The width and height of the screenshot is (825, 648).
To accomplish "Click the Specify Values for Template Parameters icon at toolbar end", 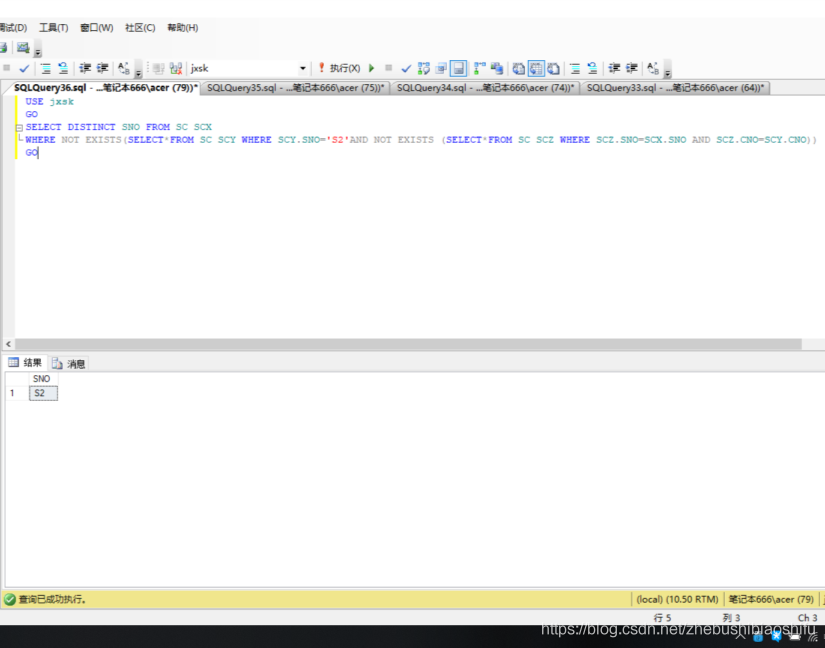I will (x=653, y=68).
